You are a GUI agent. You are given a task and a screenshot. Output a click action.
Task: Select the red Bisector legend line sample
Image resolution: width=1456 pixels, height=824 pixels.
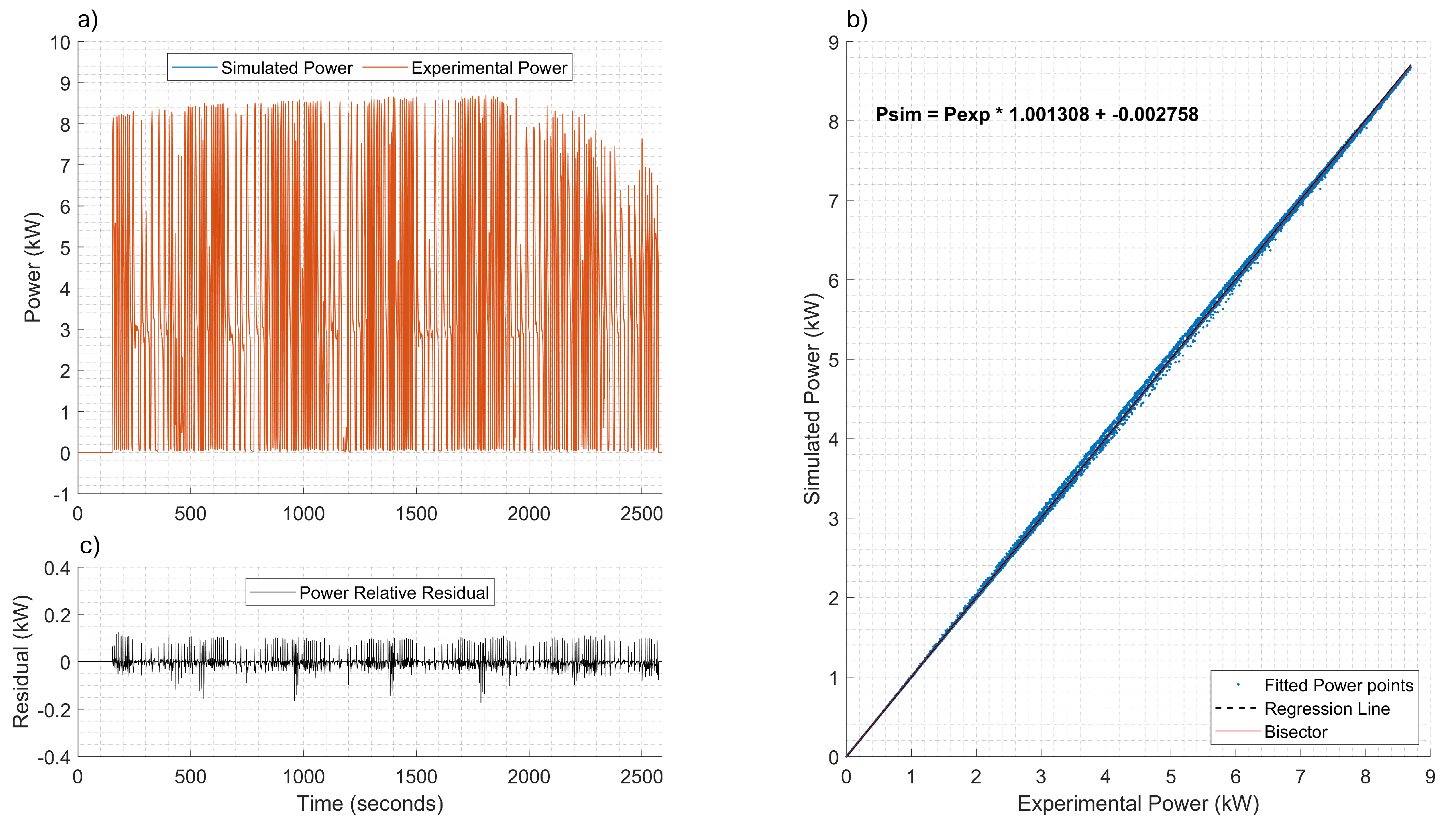coord(1238,732)
